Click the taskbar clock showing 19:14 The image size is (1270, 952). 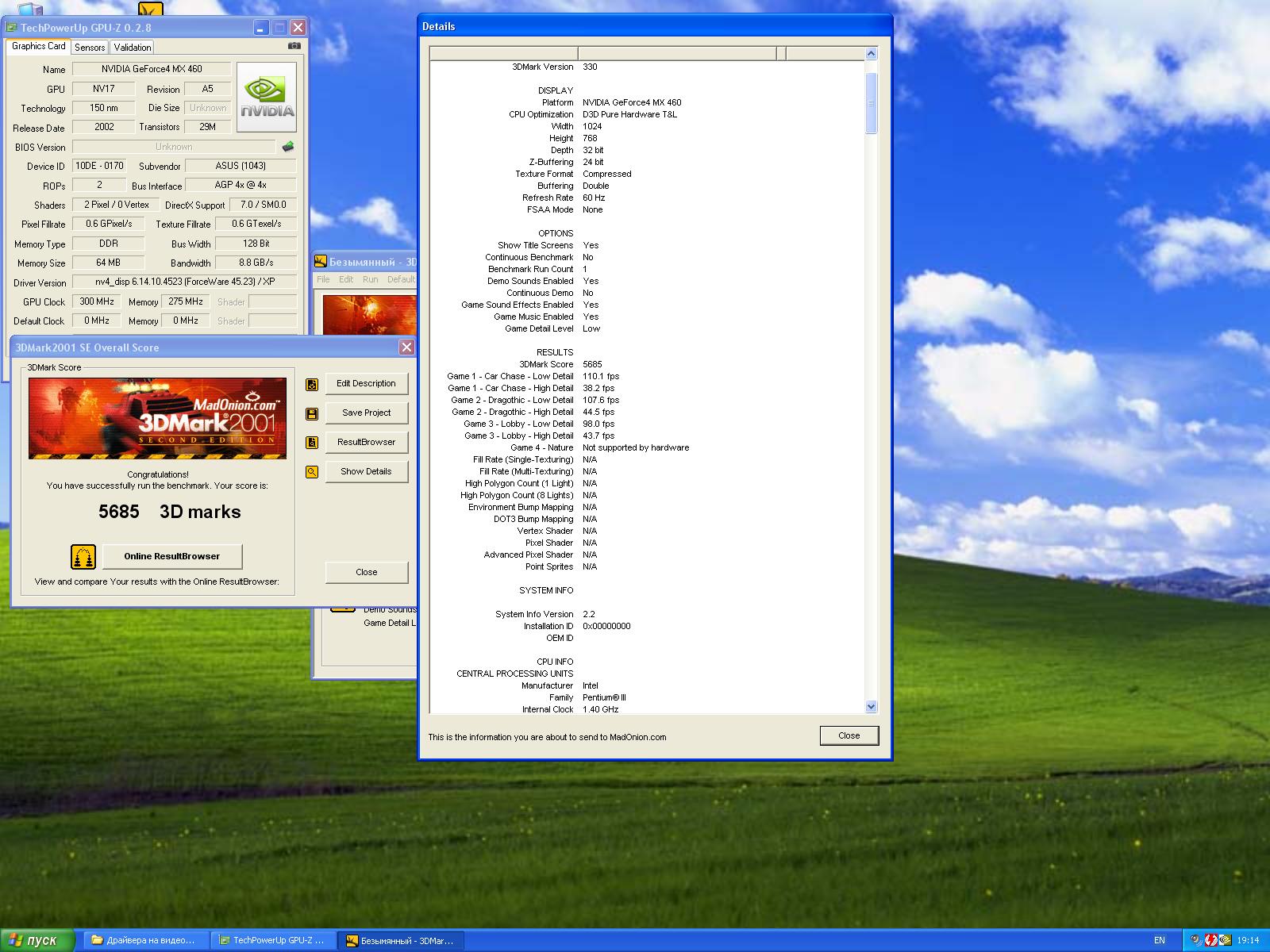pyautogui.click(x=1249, y=940)
